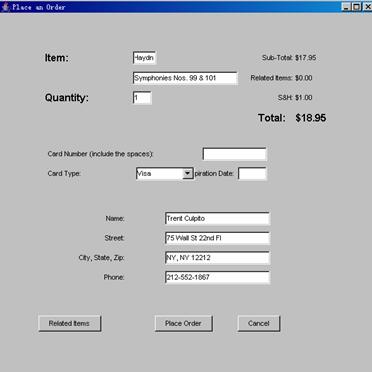372x372 pixels.
Task: Open the Card Type Visa dropdown
Action: point(165,173)
